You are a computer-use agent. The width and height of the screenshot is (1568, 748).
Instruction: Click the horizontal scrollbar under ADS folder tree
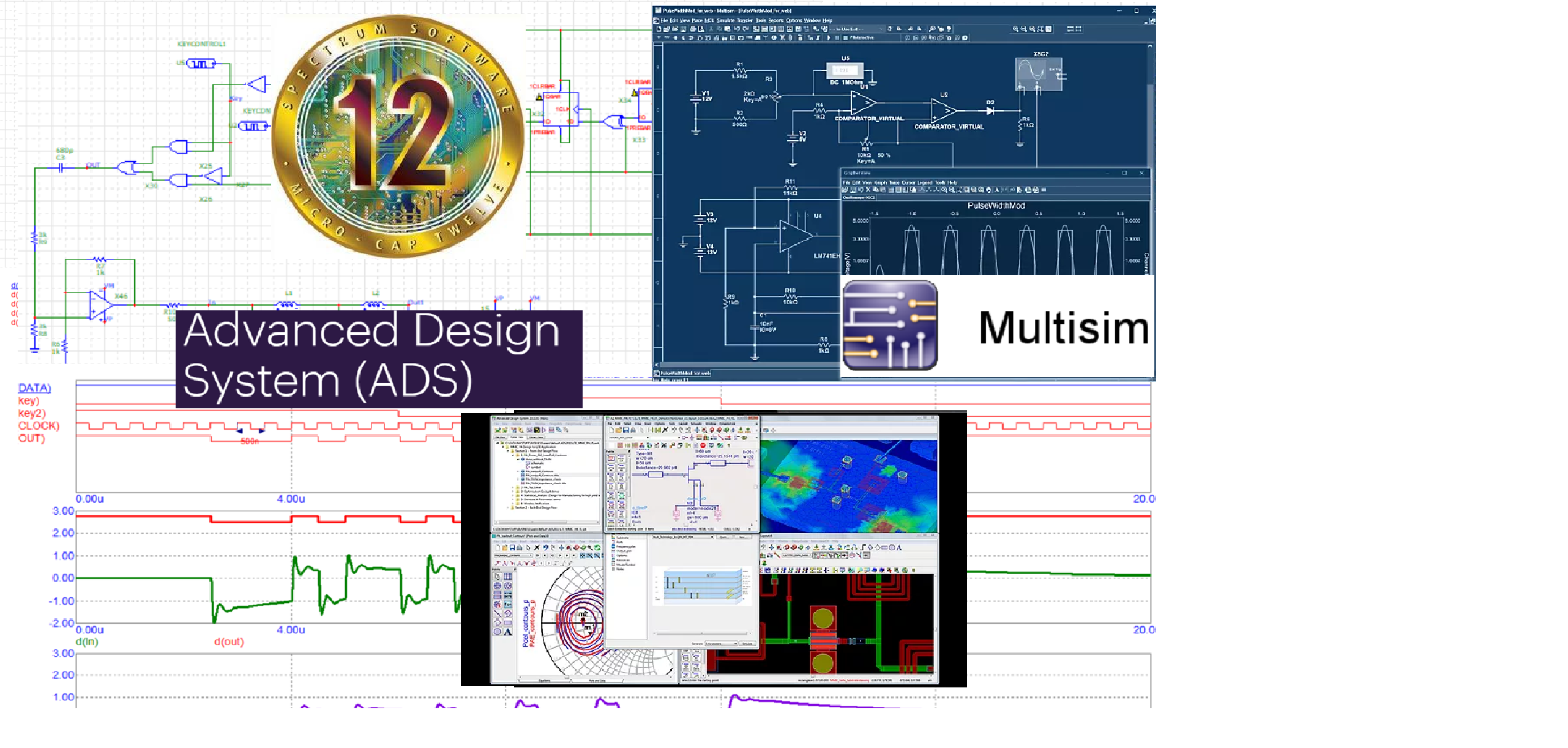(547, 522)
